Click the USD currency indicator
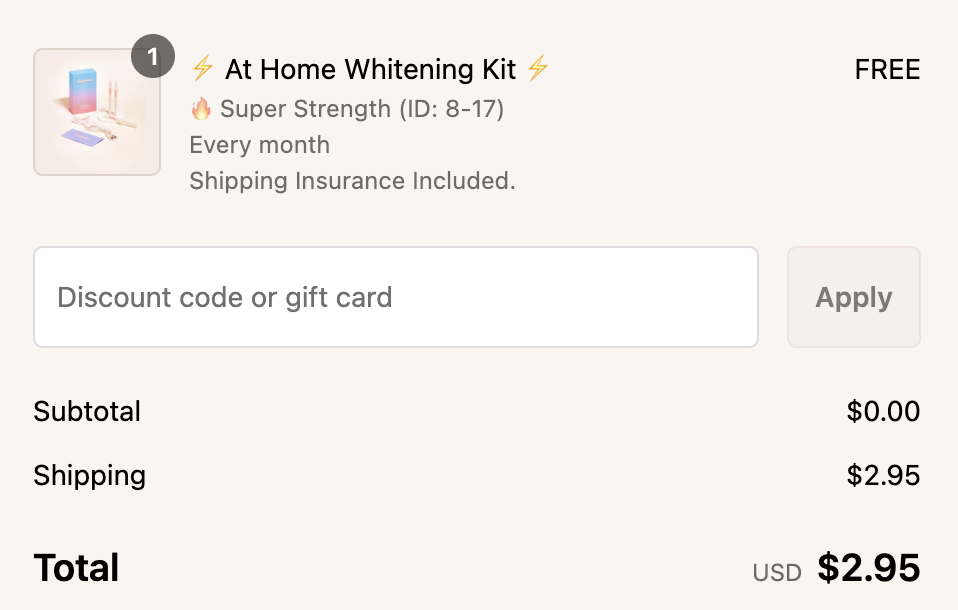 tap(777, 573)
